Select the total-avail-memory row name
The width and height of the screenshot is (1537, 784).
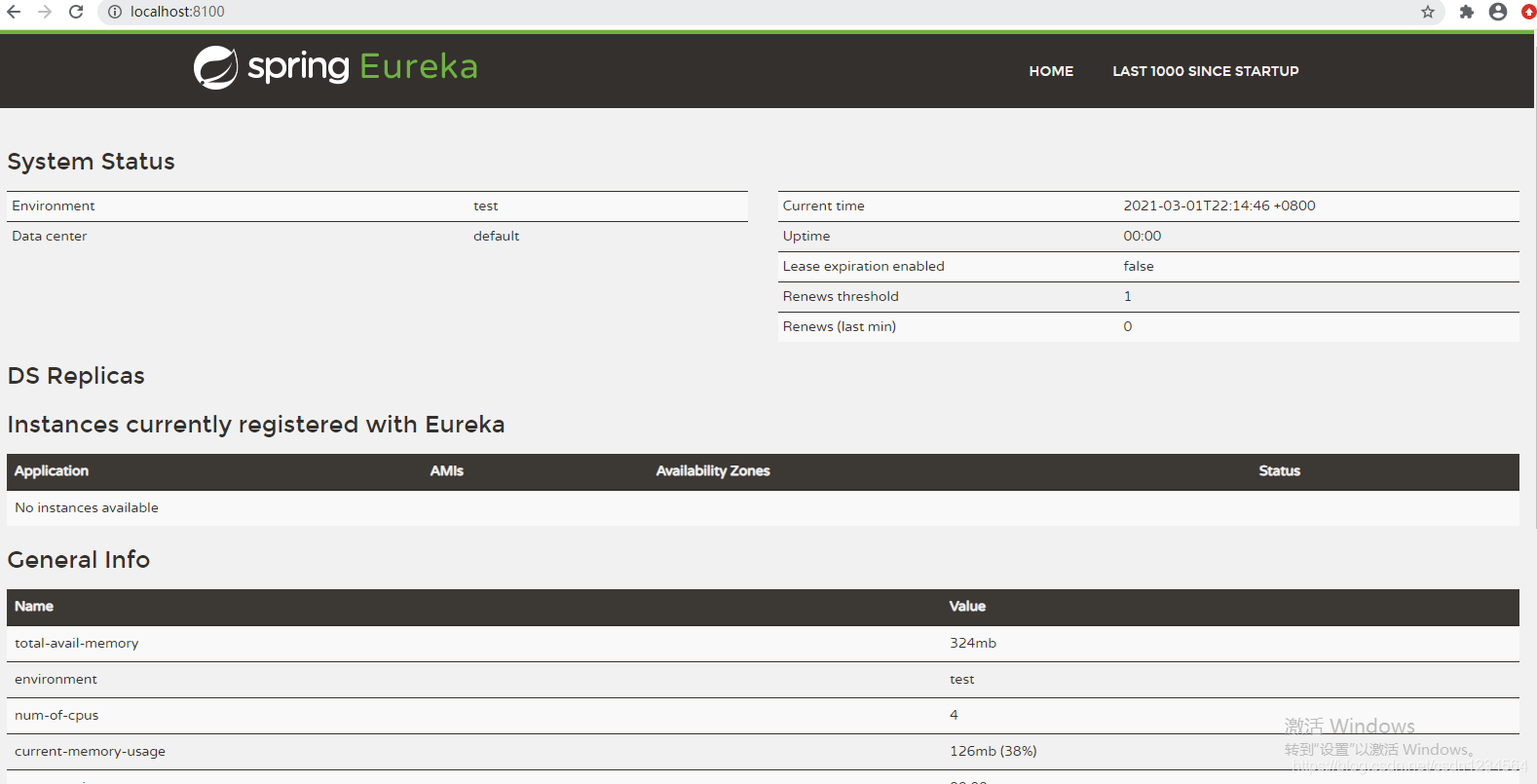pyautogui.click(x=77, y=643)
